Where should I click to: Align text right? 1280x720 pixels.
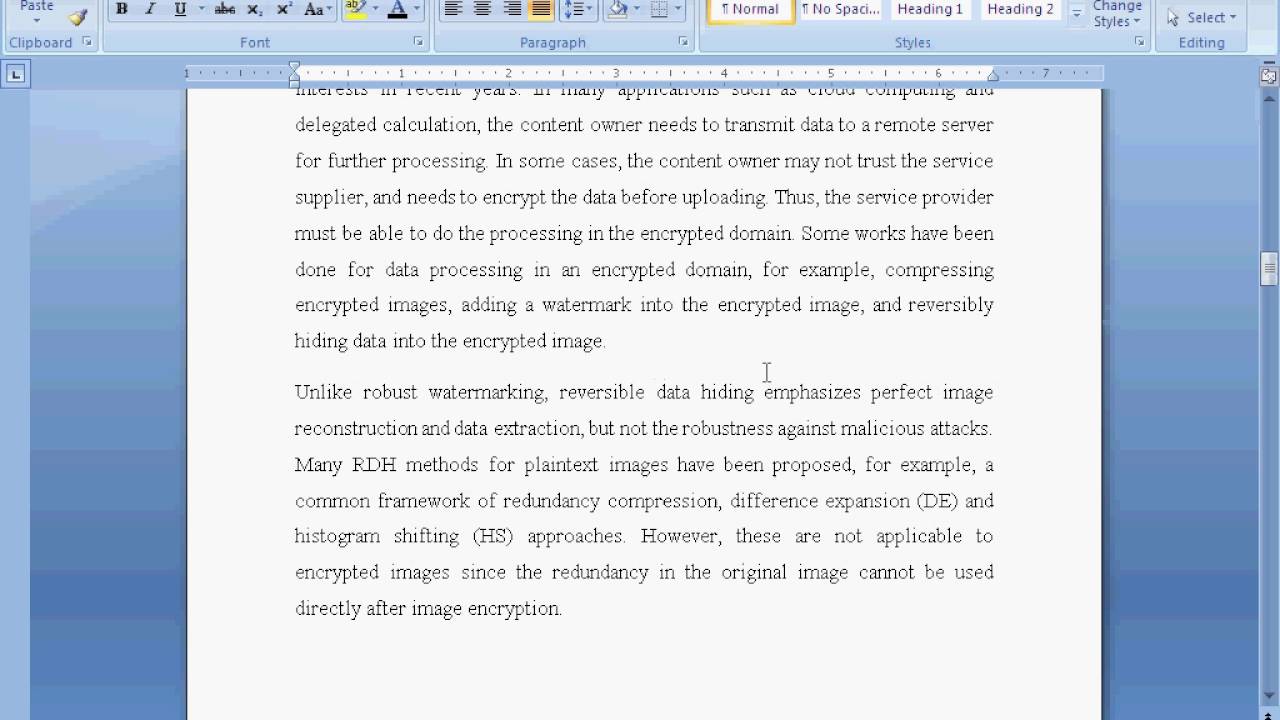[512, 9]
